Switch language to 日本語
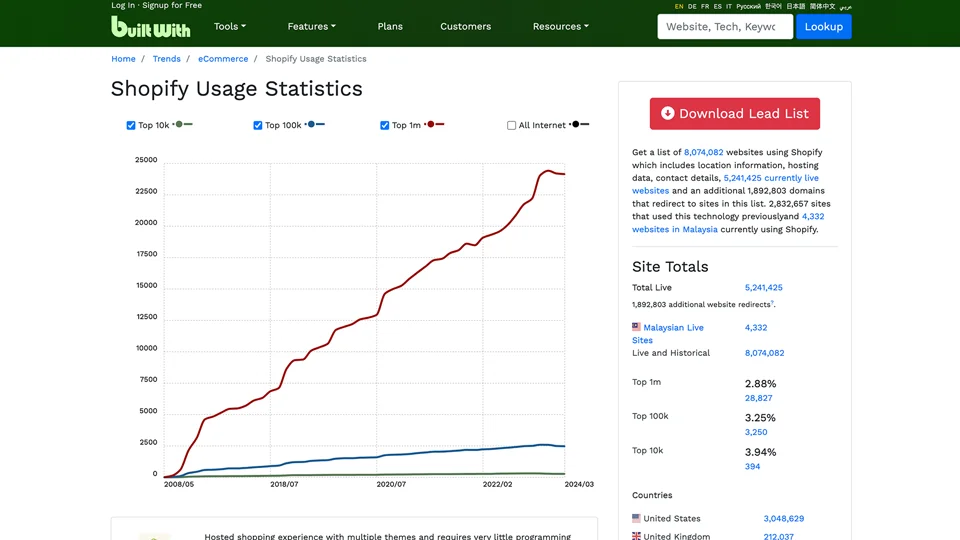 point(796,6)
